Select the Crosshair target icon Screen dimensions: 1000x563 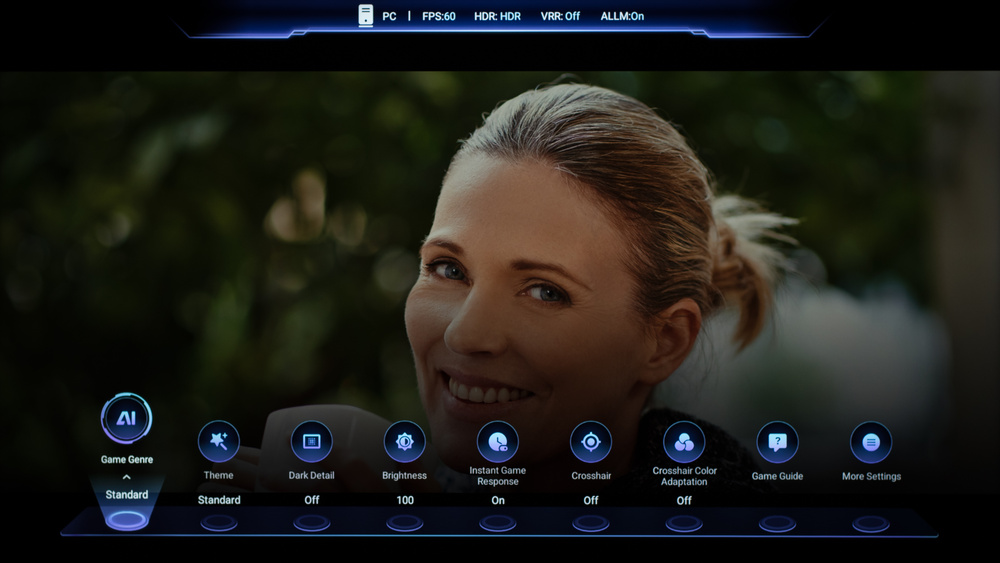pyautogui.click(x=591, y=441)
